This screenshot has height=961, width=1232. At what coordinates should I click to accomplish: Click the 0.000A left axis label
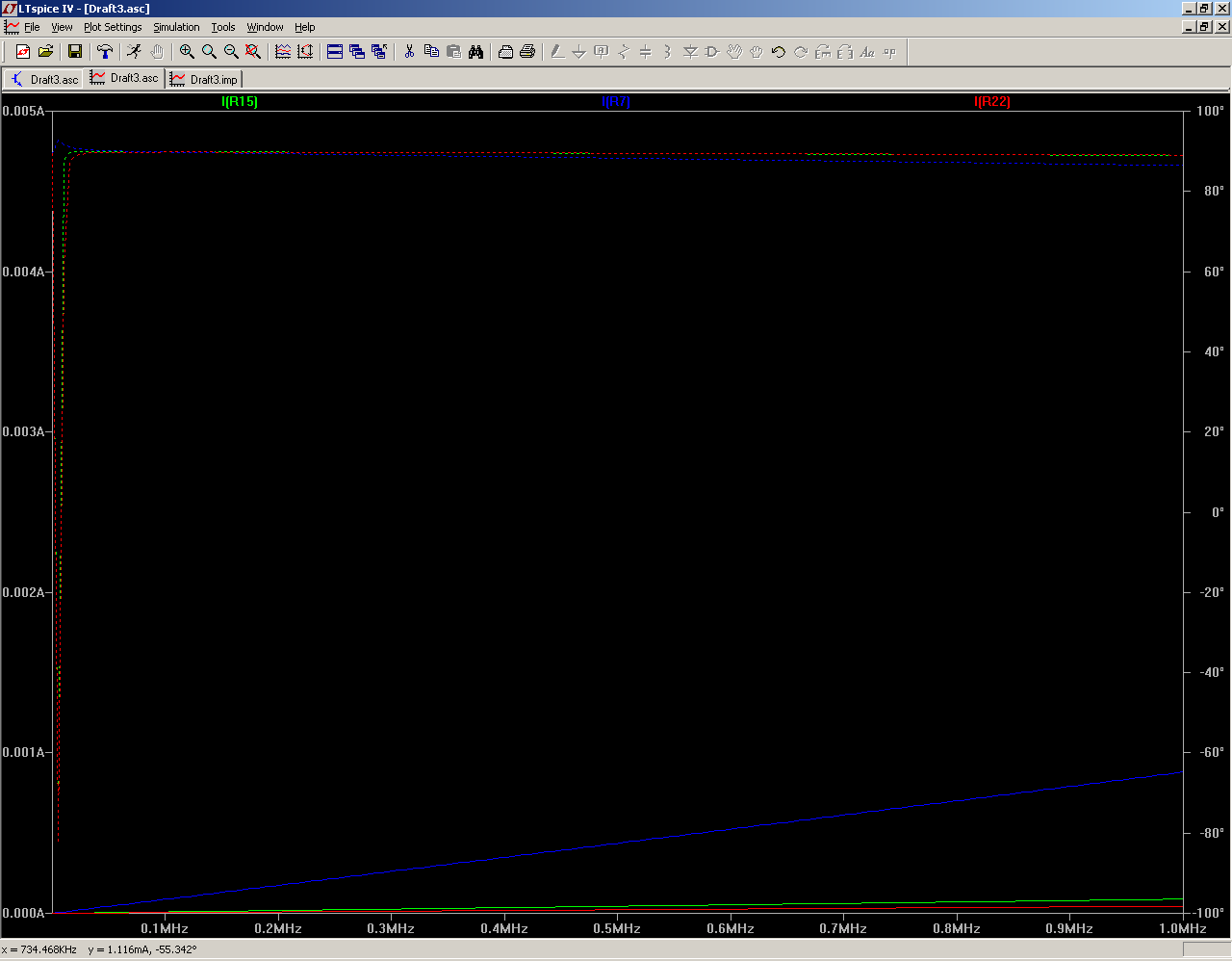point(23,913)
